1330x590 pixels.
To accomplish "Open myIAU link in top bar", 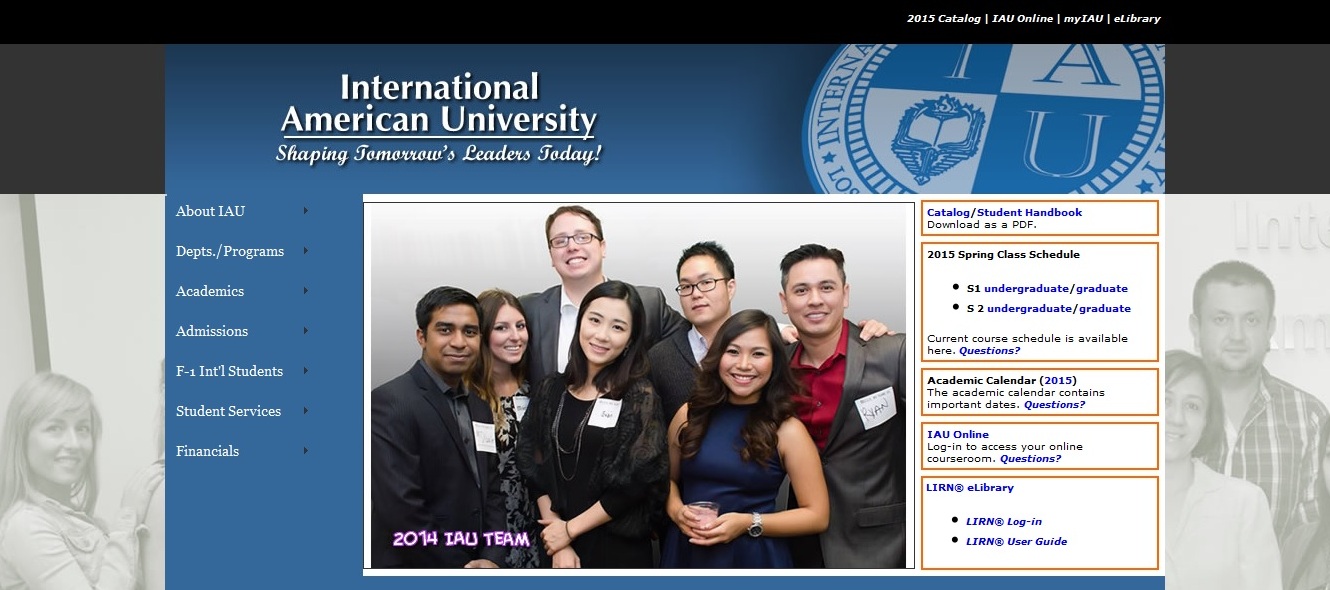I will (x=1081, y=19).
